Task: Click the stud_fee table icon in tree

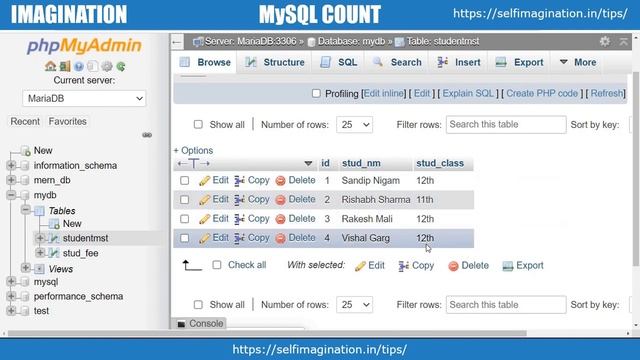Action: [54, 253]
